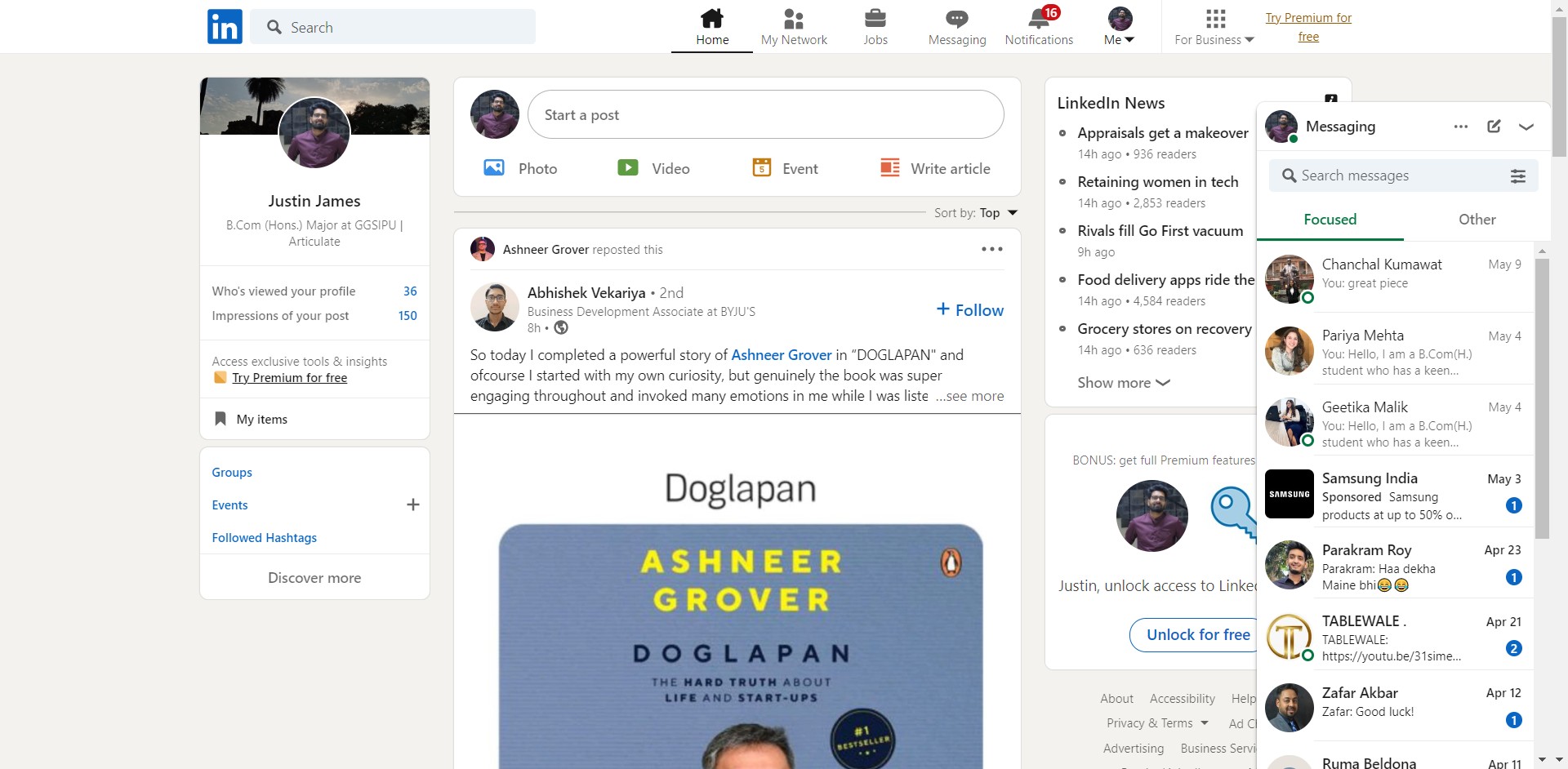This screenshot has height=769, width=1568.
Task: Click Try Premium for free in header
Action: pos(1308,27)
